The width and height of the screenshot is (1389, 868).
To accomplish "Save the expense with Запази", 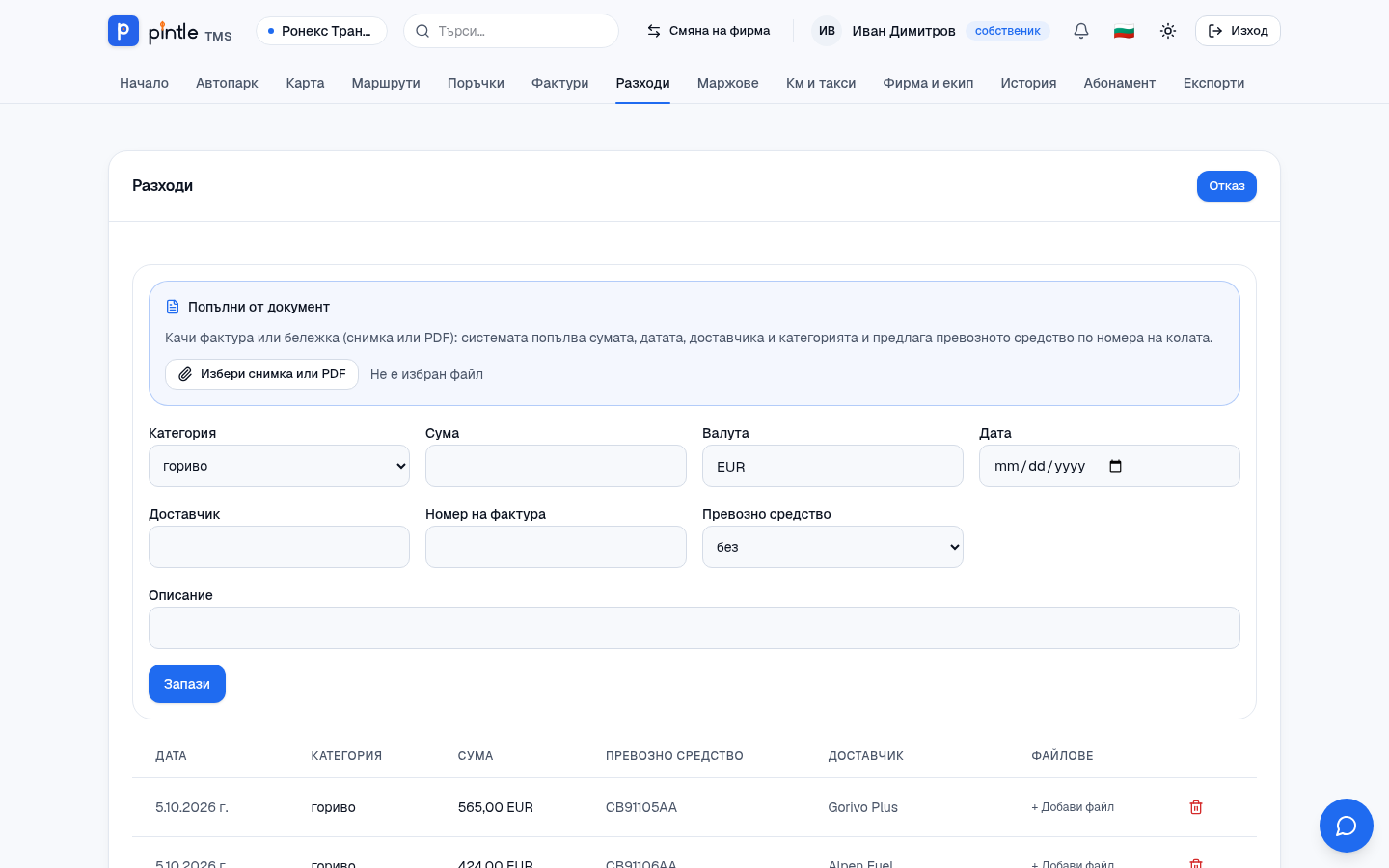I will (187, 684).
